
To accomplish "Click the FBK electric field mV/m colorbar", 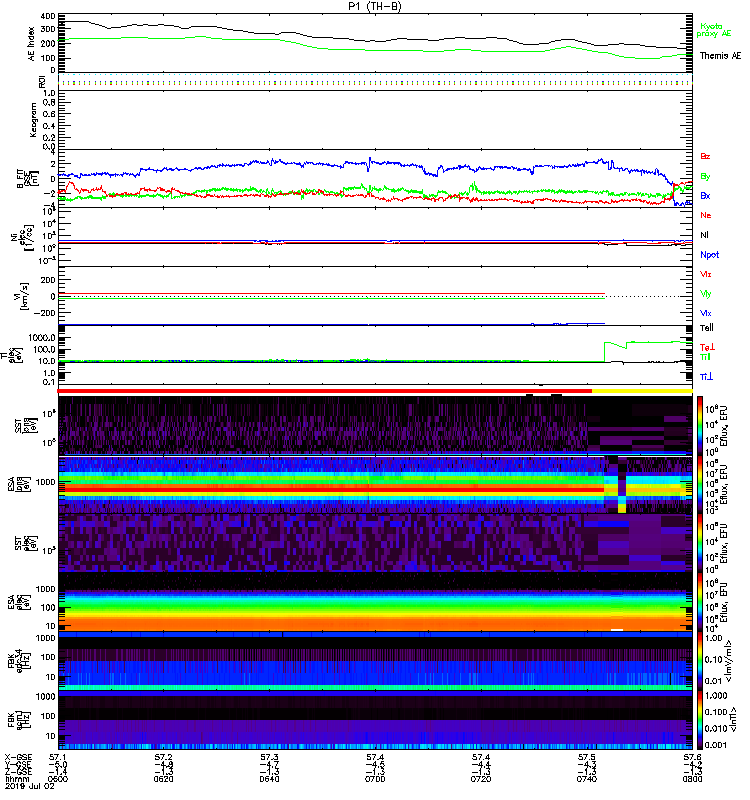I will point(700,661).
